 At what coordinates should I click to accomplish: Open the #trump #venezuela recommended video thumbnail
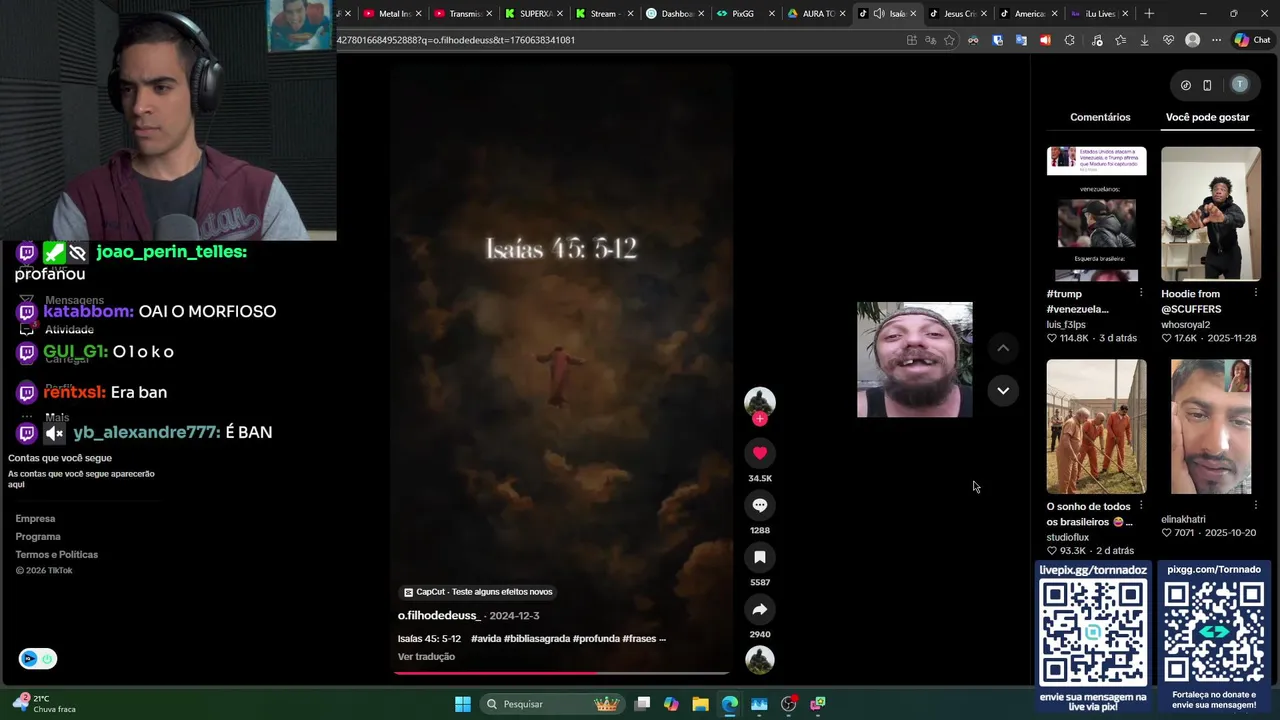tap(1097, 214)
